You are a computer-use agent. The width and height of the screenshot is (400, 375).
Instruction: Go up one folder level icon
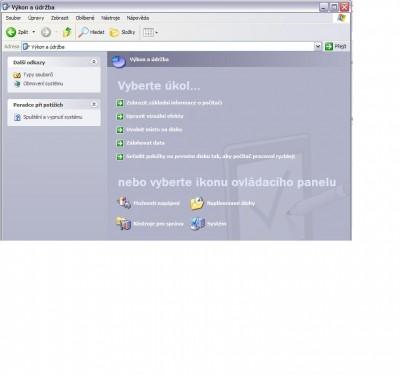point(67,32)
